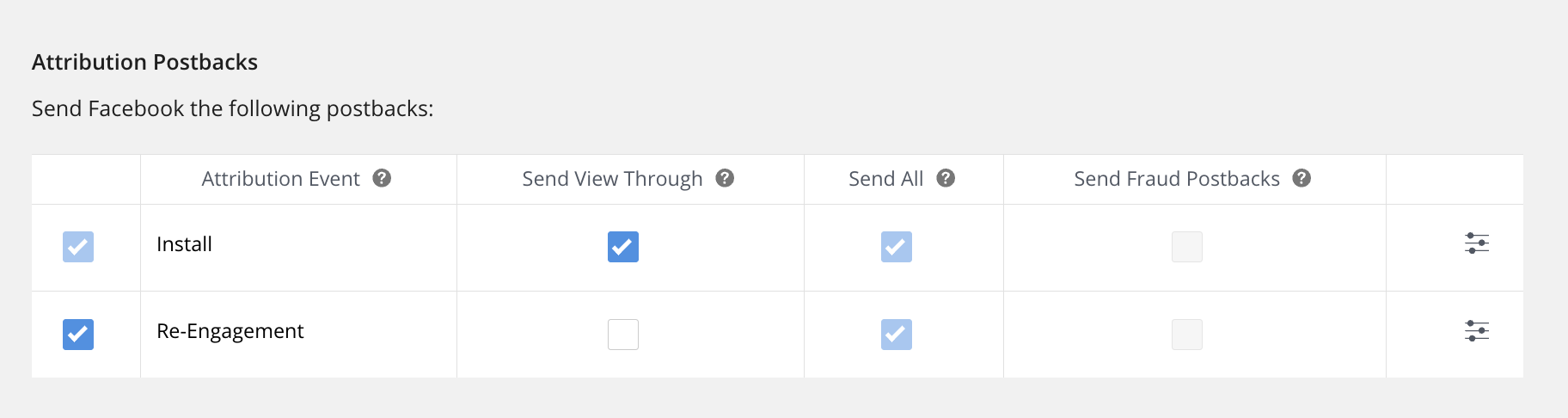Open postback settings for Install row
Screen dimensions: 1568x418
1477,243
